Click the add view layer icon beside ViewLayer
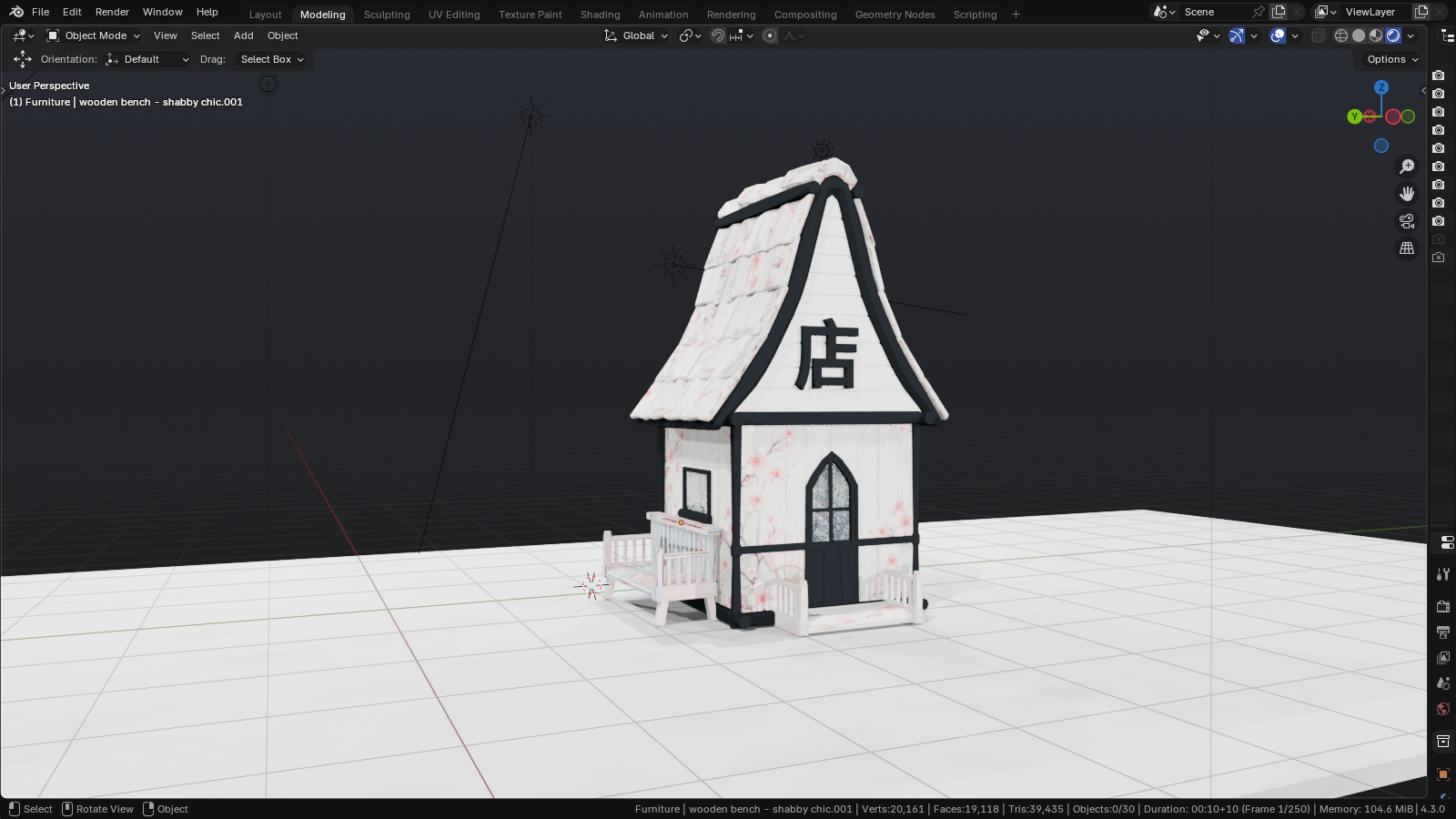The image size is (1456, 819). point(1421,12)
